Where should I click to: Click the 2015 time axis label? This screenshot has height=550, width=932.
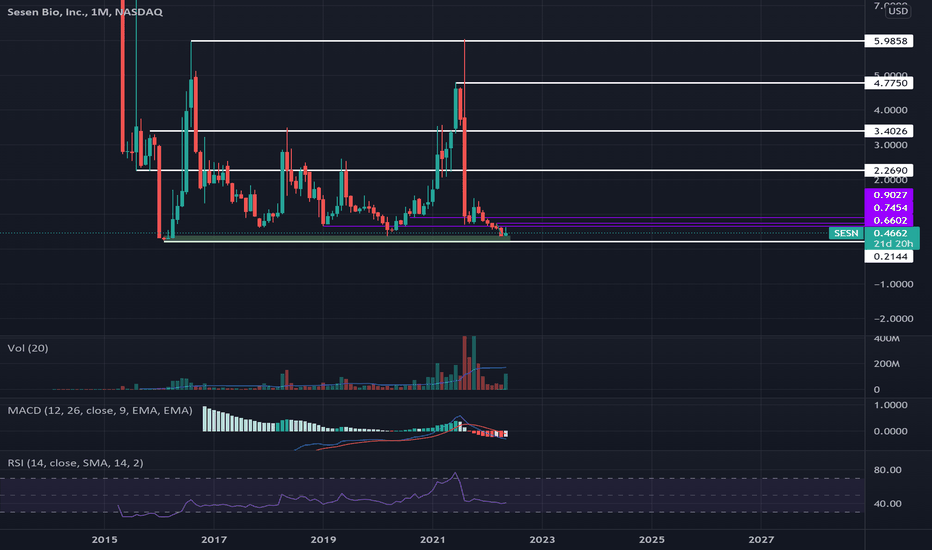click(104, 539)
